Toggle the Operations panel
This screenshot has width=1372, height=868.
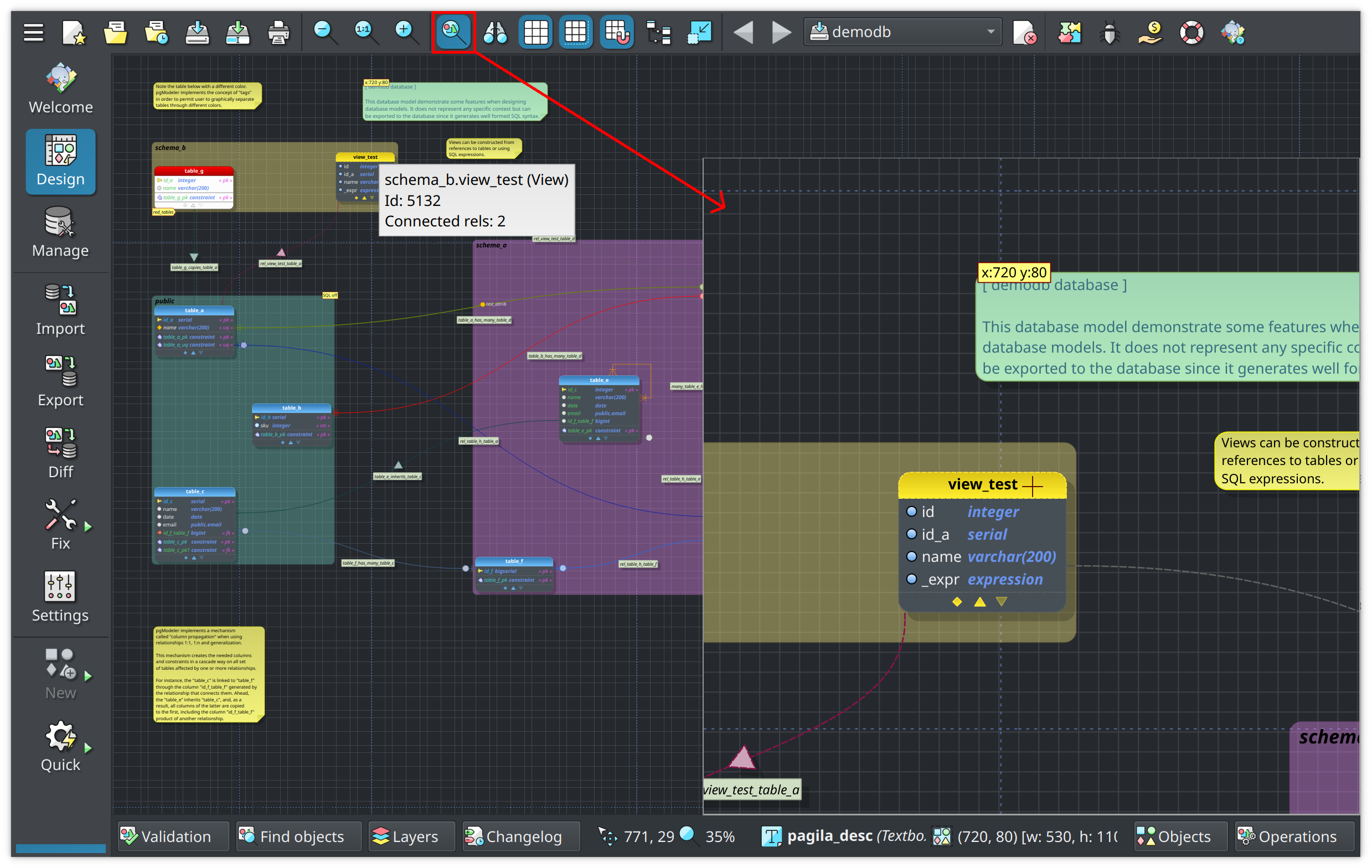1294,836
